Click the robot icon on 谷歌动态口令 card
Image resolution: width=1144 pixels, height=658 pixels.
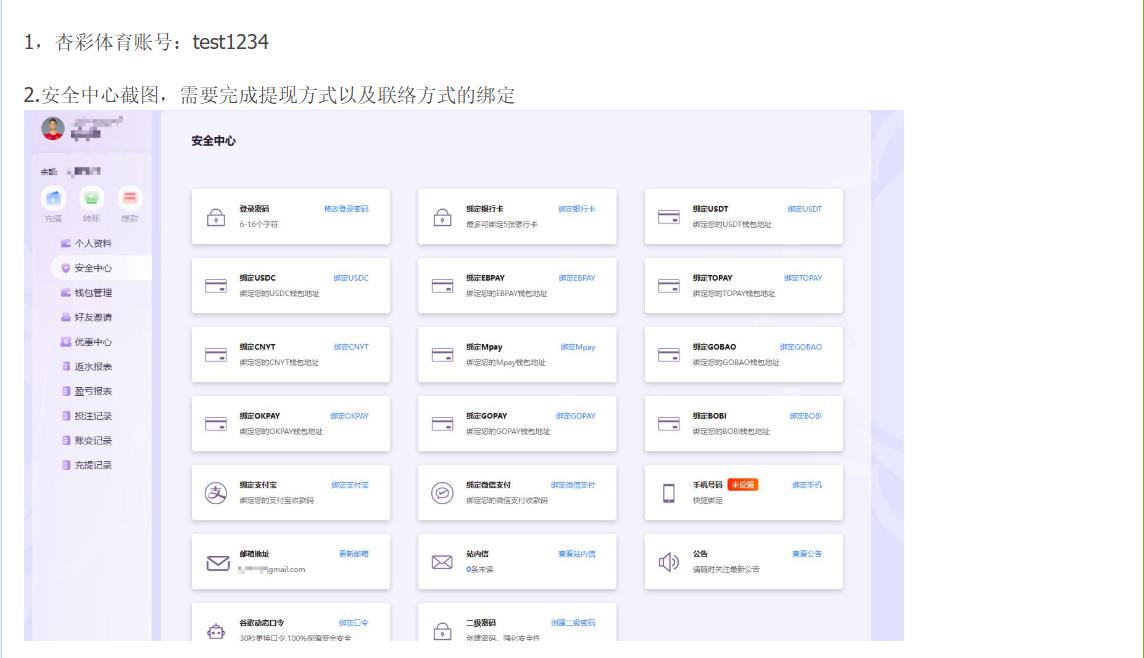(216, 630)
